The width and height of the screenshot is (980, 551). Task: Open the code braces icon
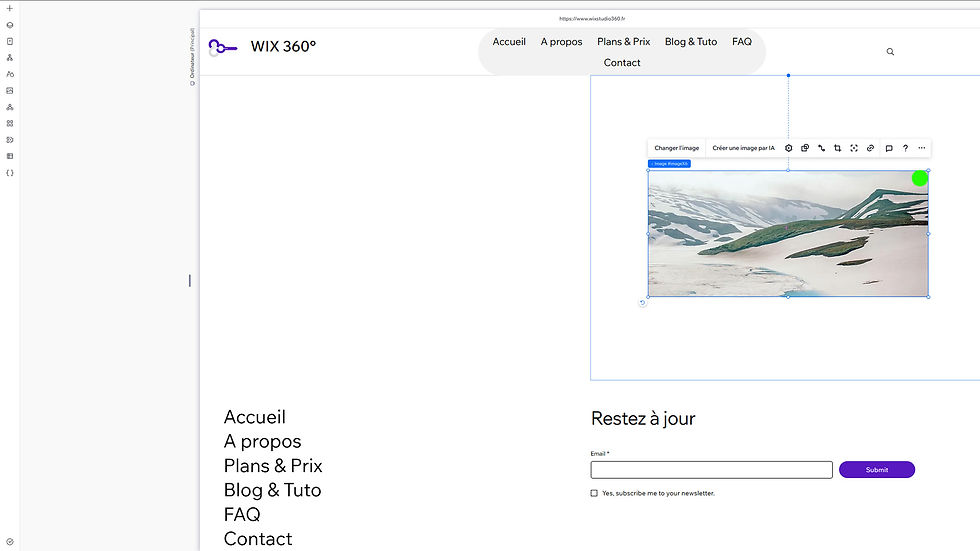(x=9, y=173)
